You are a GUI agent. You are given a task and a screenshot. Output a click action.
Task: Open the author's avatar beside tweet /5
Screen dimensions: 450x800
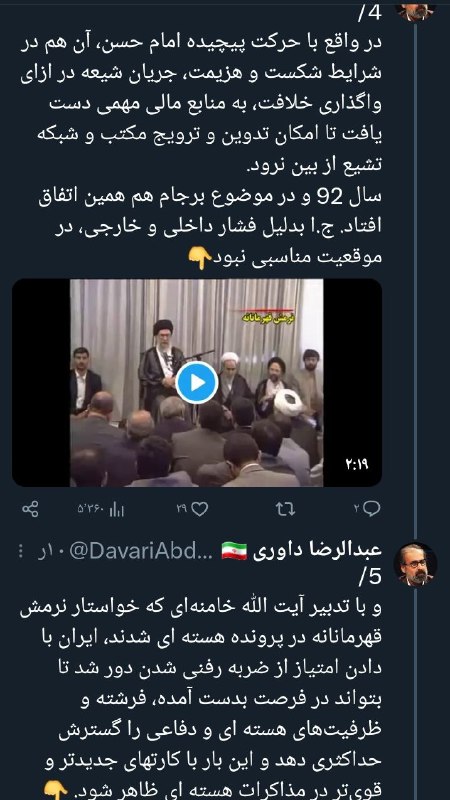coord(415,564)
